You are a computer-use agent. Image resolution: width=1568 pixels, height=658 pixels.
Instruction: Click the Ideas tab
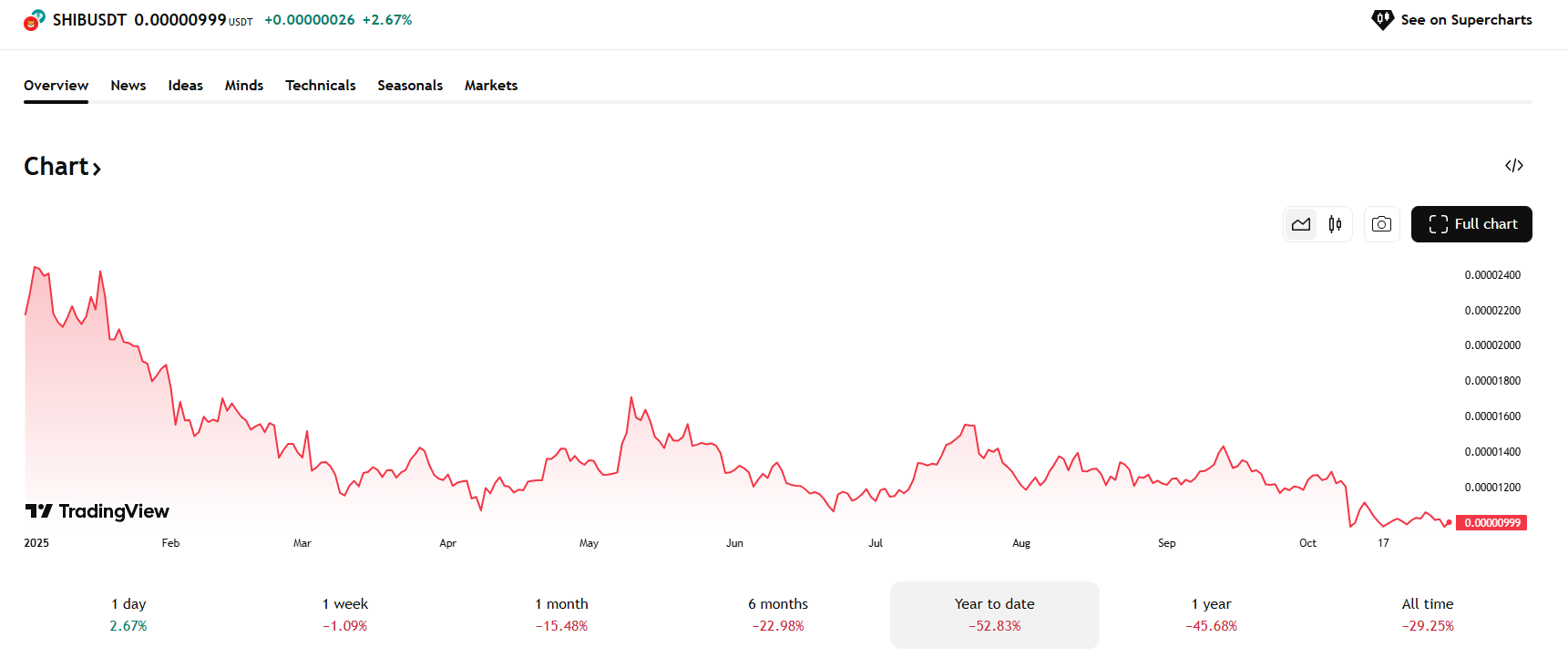(185, 86)
